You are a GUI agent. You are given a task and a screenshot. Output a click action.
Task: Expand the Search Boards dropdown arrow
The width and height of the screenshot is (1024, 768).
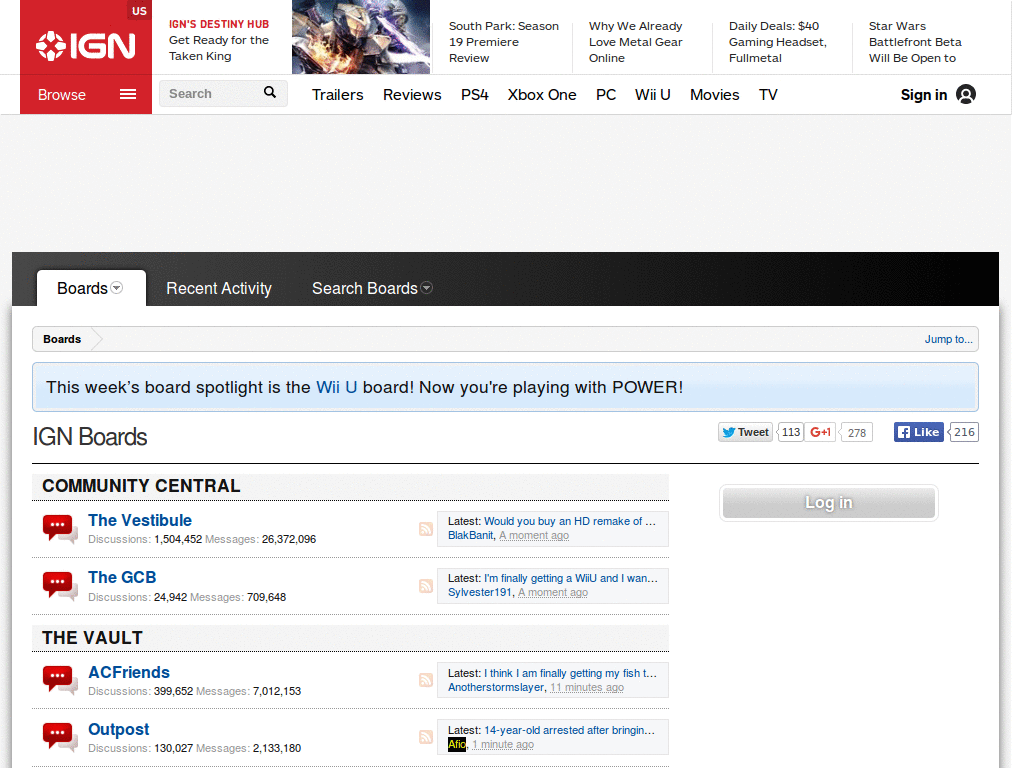click(x=426, y=288)
